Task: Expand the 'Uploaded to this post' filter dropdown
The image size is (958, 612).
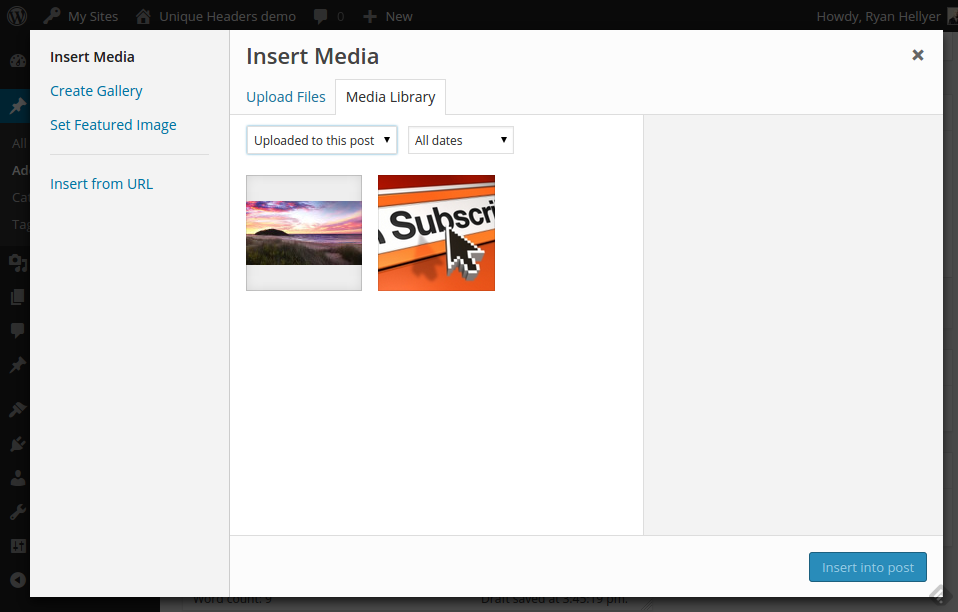Action: pyautogui.click(x=321, y=140)
